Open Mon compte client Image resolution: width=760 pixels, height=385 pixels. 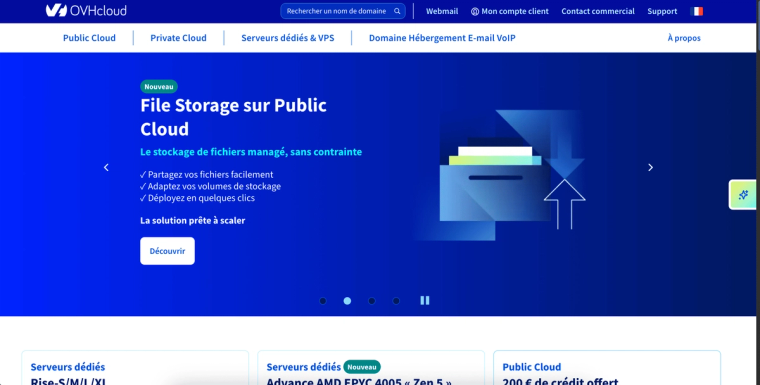pos(510,11)
